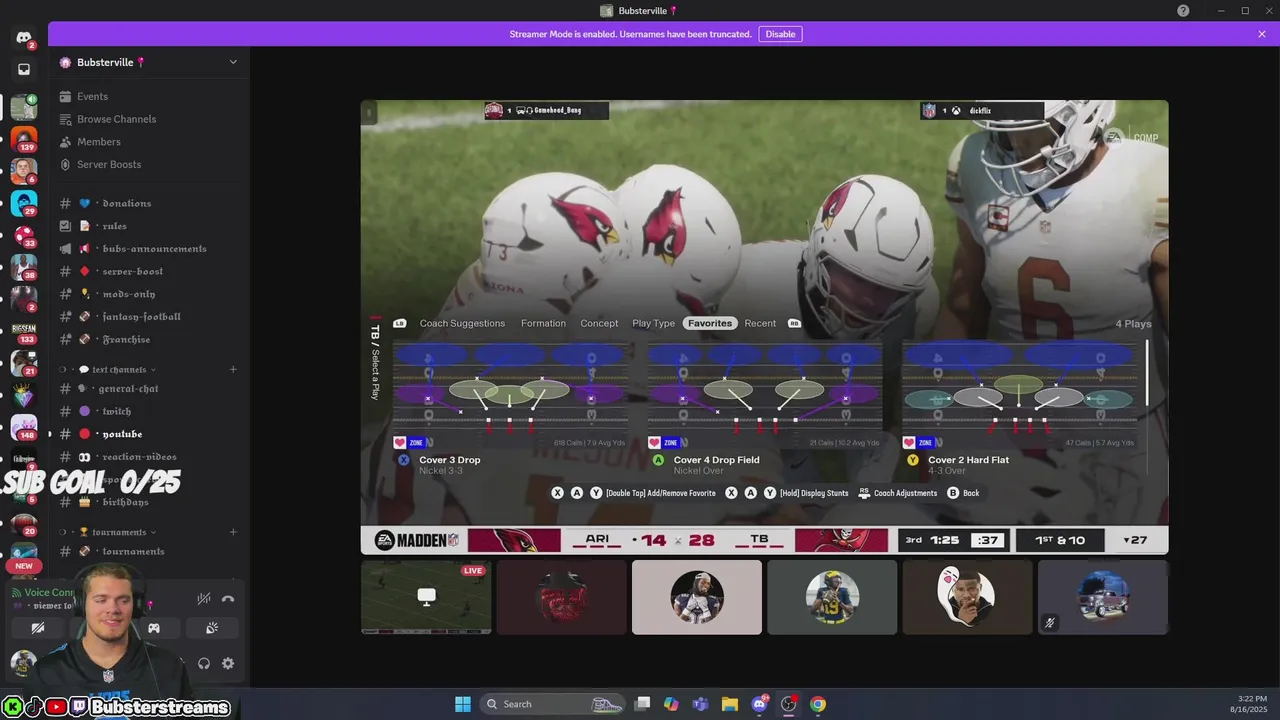Image resolution: width=1280 pixels, height=720 pixels.
Task: Open the inbox icon below Discord home
Action: [24, 70]
